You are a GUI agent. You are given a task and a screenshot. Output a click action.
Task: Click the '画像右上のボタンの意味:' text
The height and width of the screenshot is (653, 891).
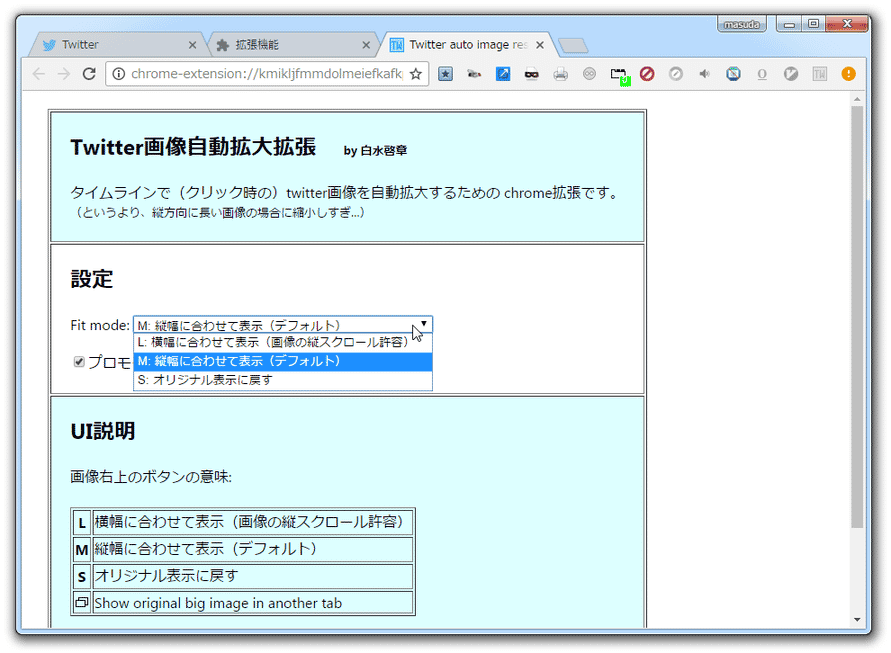tap(151, 476)
